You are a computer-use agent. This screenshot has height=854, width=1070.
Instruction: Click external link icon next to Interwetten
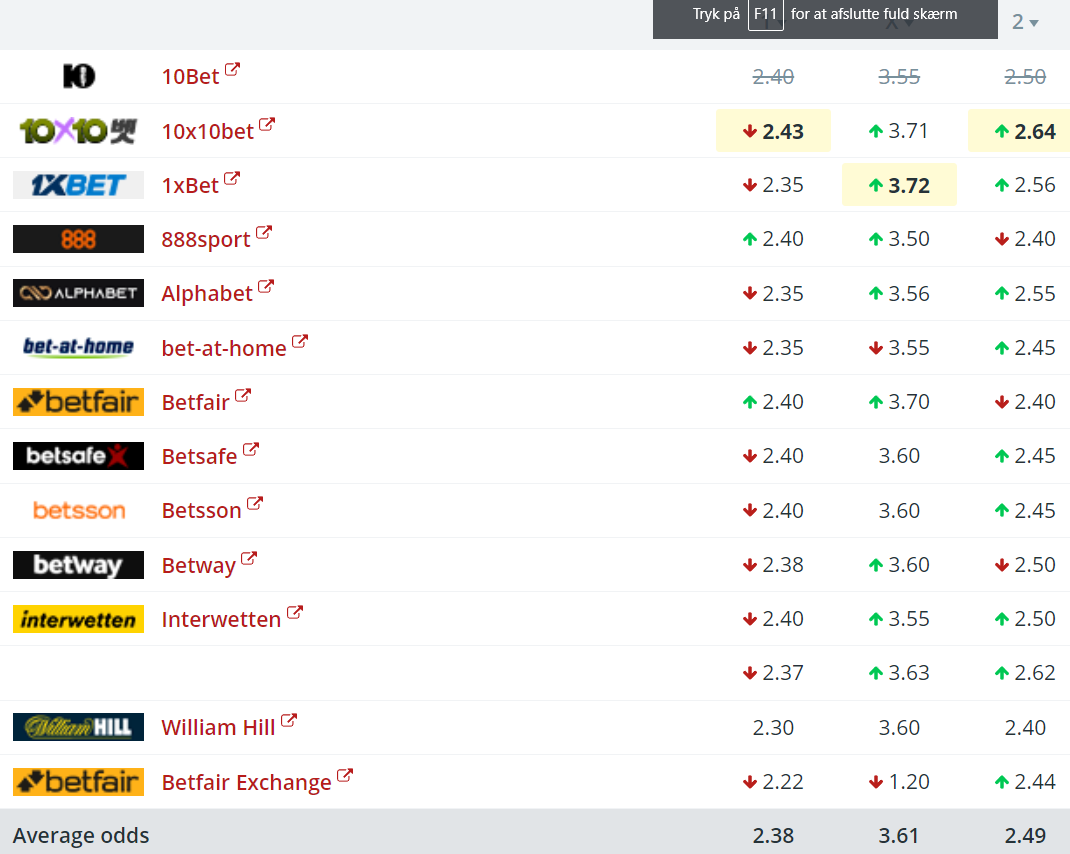(294, 612)
